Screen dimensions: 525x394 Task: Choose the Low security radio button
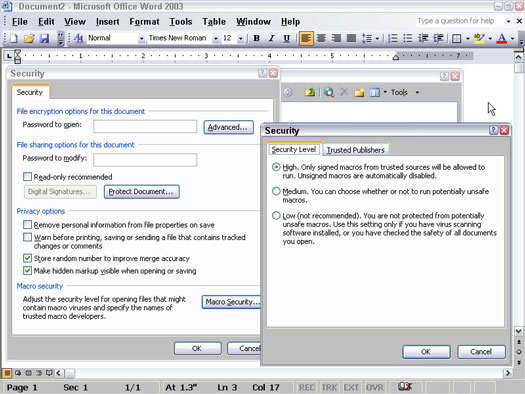coord(276,216)
